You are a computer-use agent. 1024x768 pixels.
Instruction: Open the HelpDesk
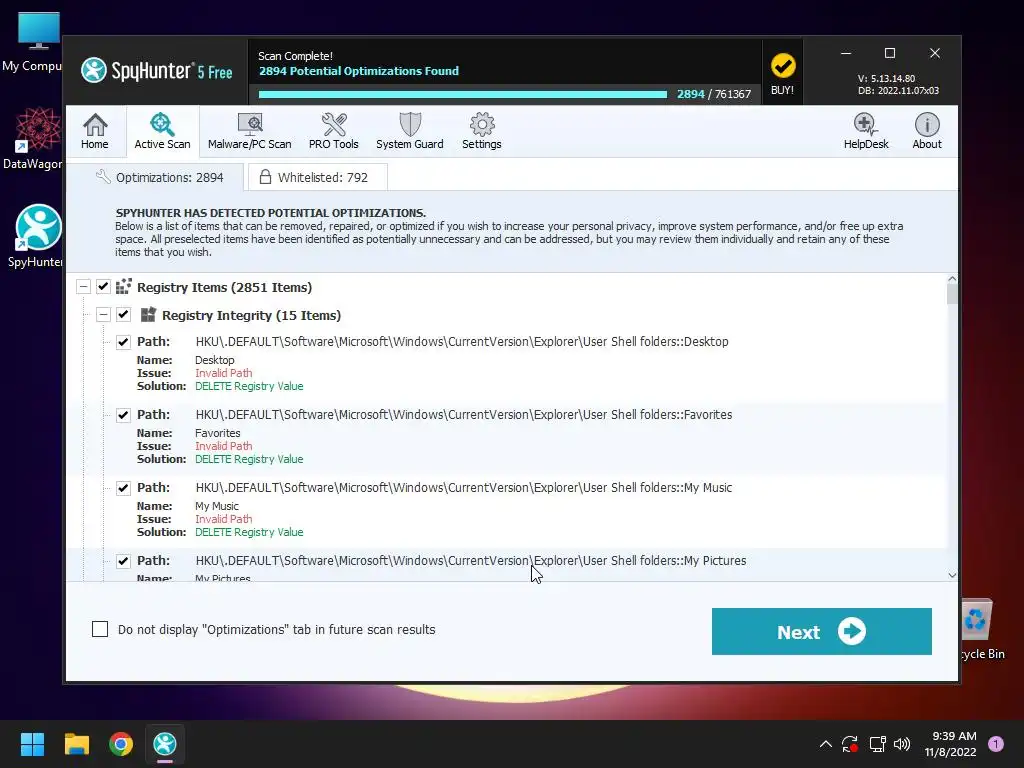point(866,131)
